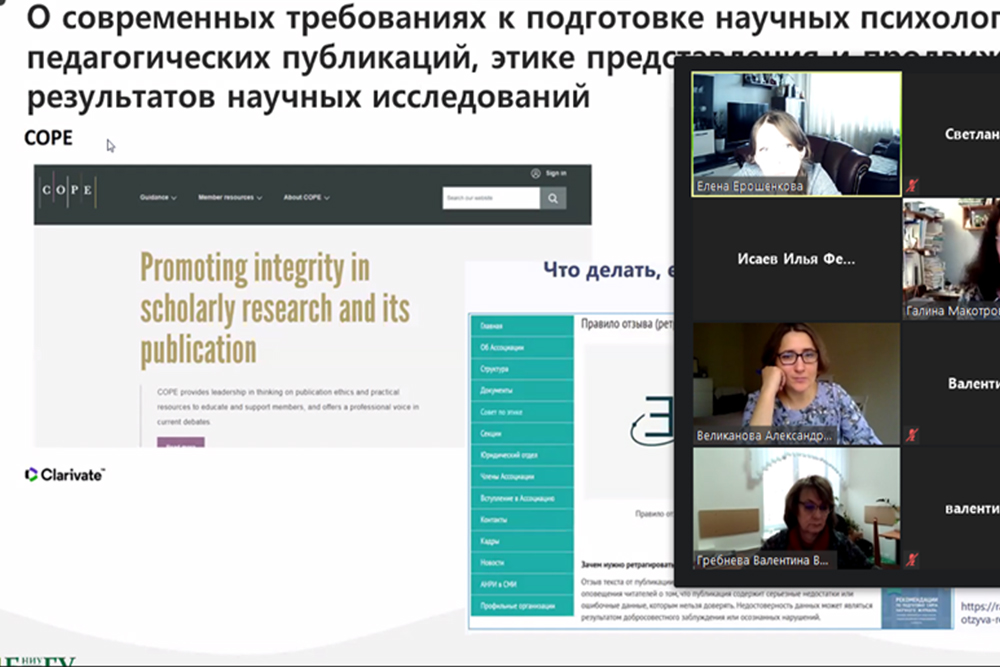Click the COPE logo in the site header
Image resolution: width=1000 pixels, height=667 pixels.
pyautogui.click(x=68, y=190)
